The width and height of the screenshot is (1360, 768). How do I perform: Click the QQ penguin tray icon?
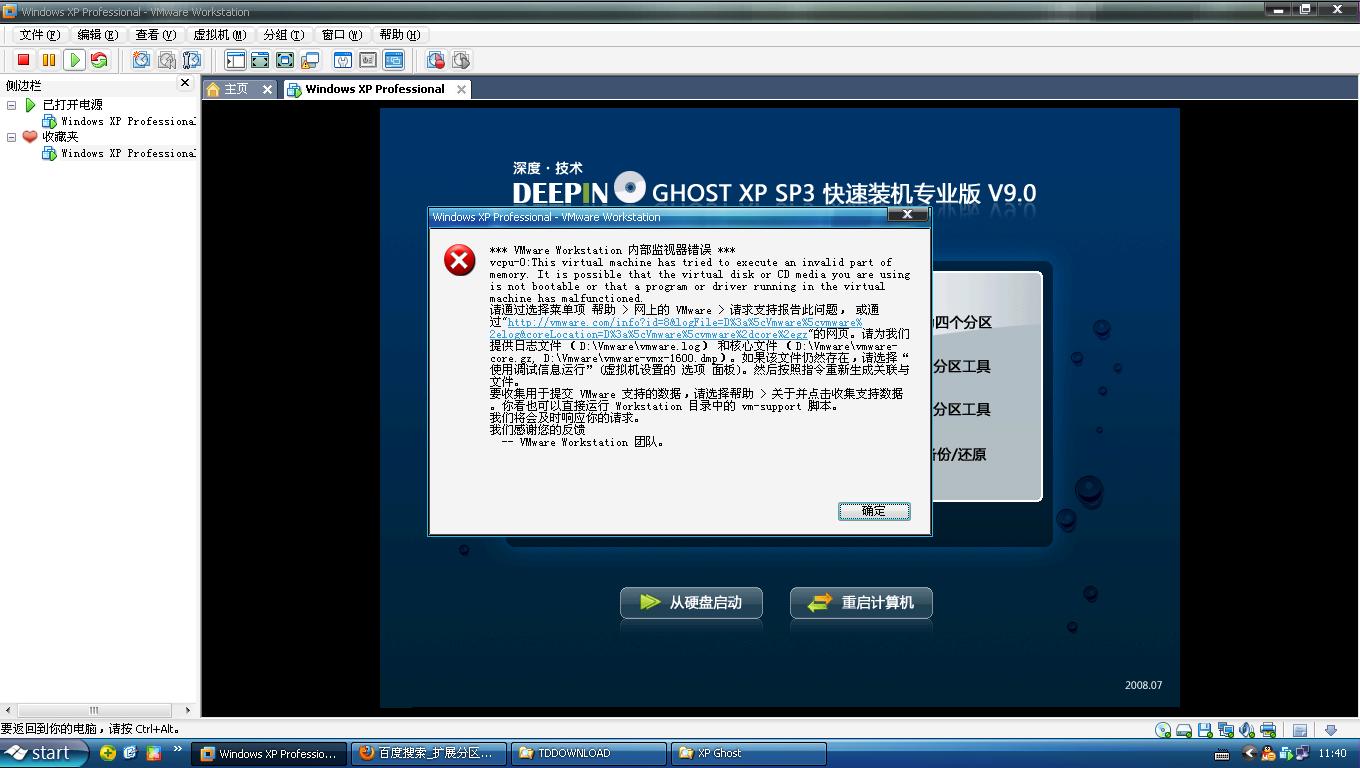point(1268,753)
